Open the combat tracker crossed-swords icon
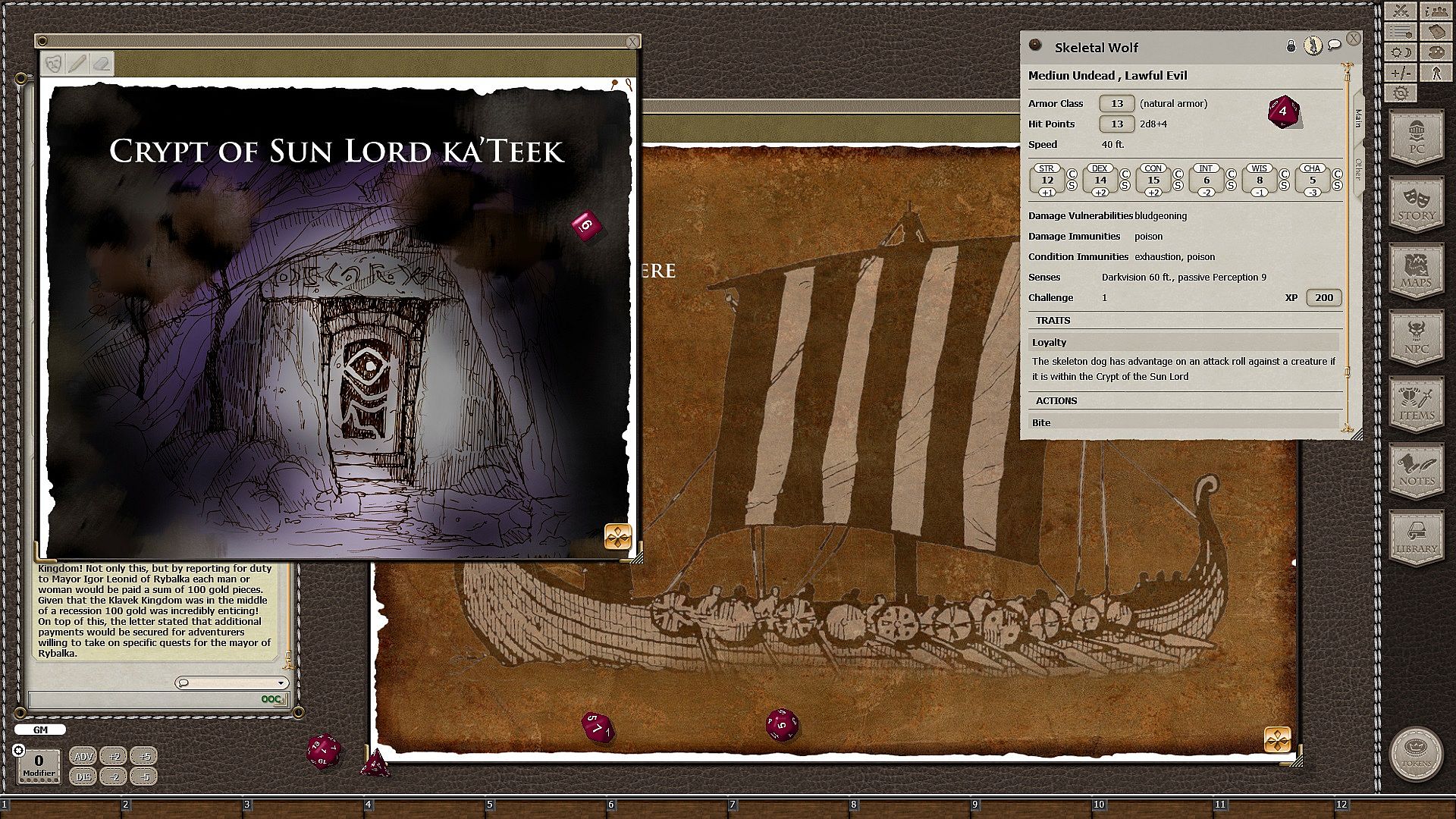 (1400, 11)
